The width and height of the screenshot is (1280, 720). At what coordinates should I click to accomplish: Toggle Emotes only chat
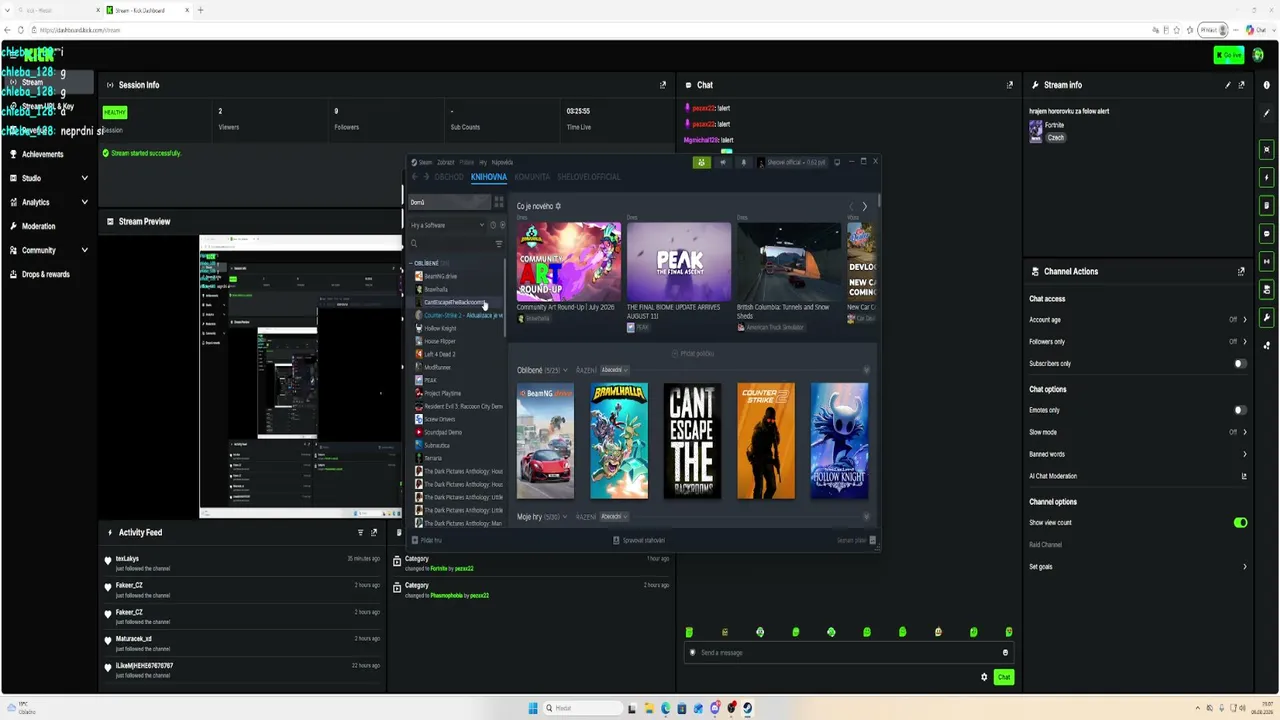pyautogui.click(x=1240, y=410)
